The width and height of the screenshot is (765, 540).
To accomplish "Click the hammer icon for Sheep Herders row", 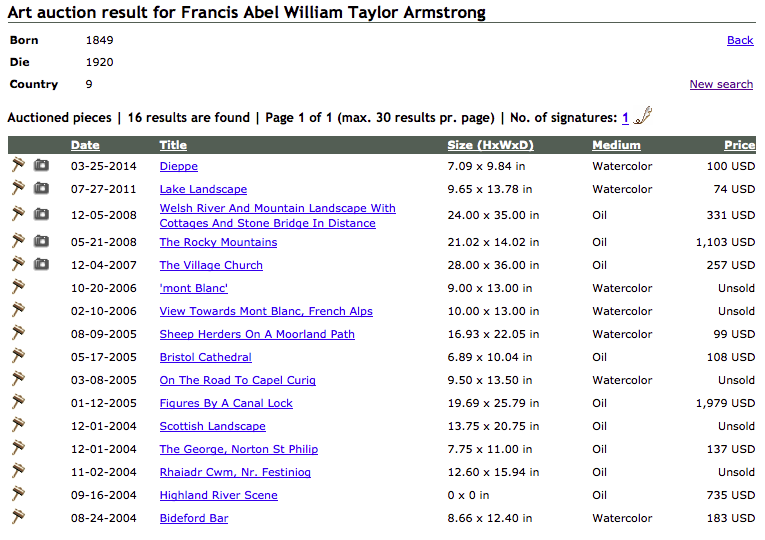I will point(18,333).
